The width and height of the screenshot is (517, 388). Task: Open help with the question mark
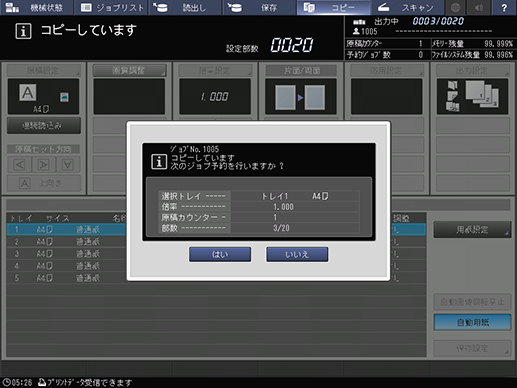504,7
